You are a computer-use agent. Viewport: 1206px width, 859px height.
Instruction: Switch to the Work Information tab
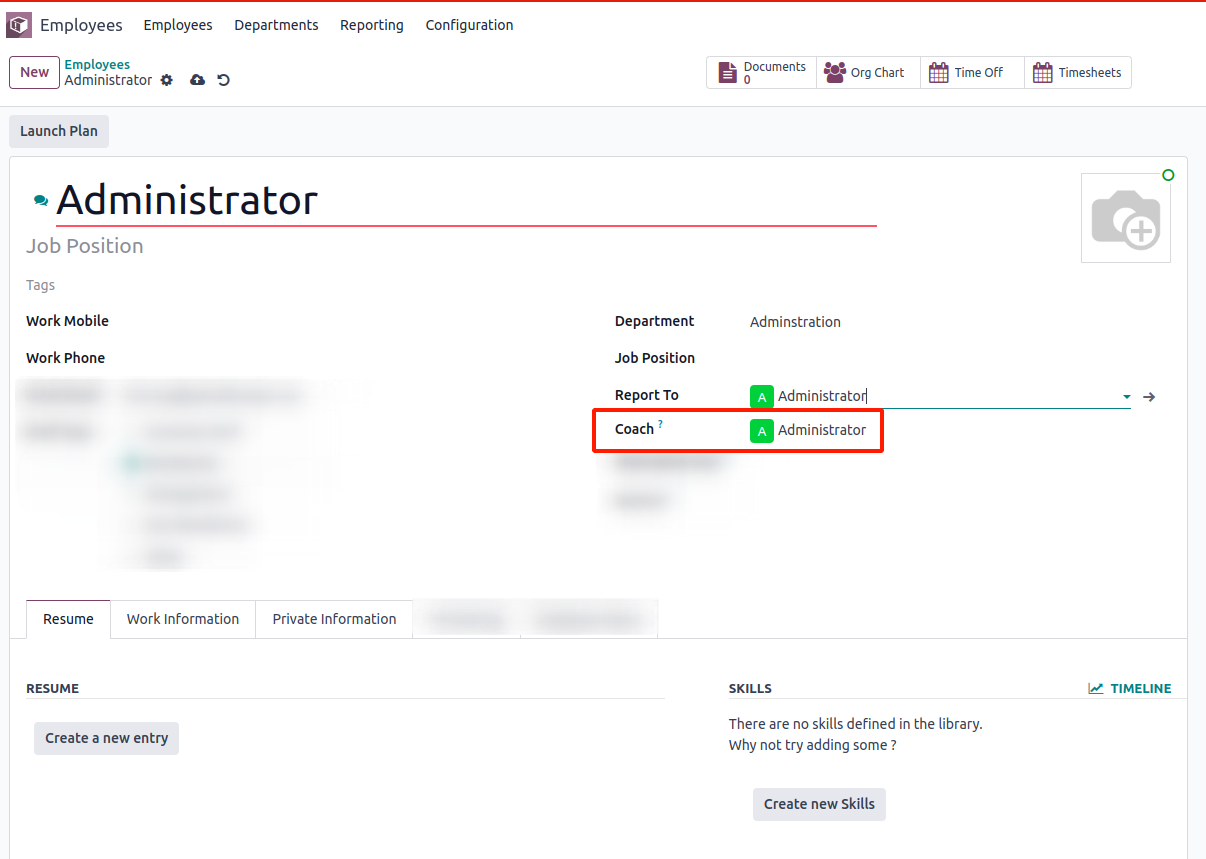(183, 619)
